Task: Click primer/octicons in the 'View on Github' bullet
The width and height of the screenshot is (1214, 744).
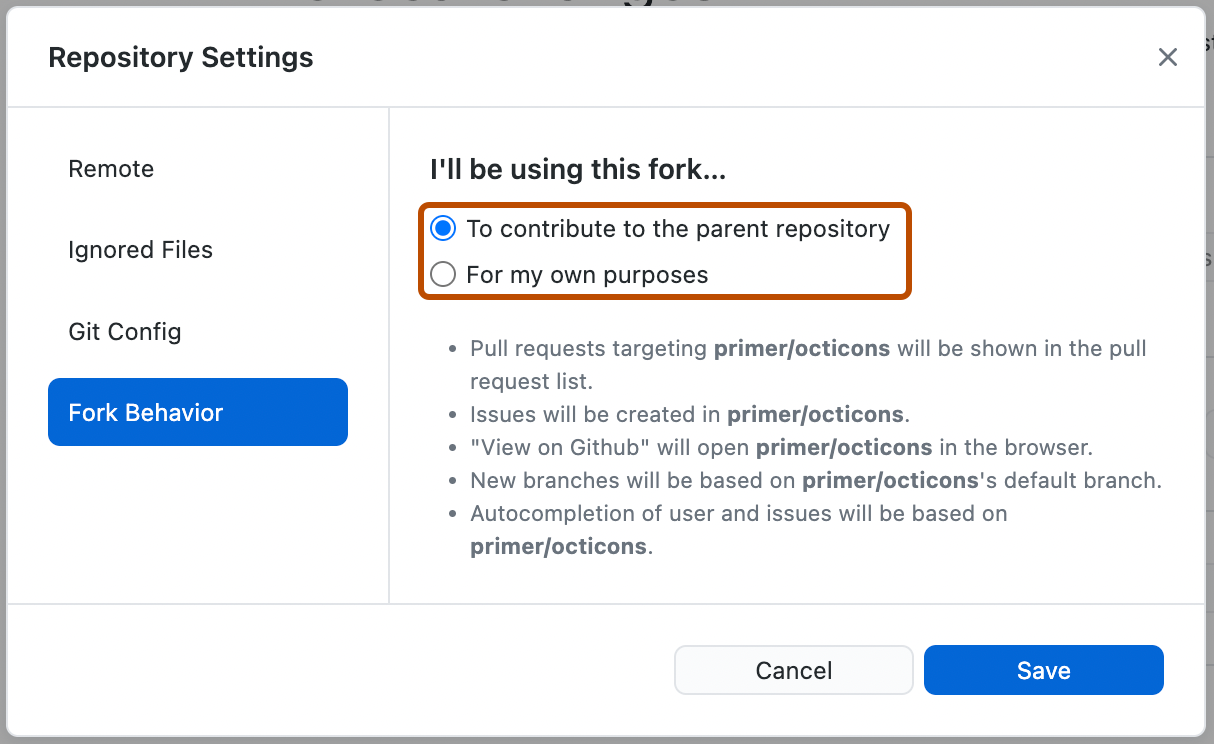Action: [x=843, y=447]
